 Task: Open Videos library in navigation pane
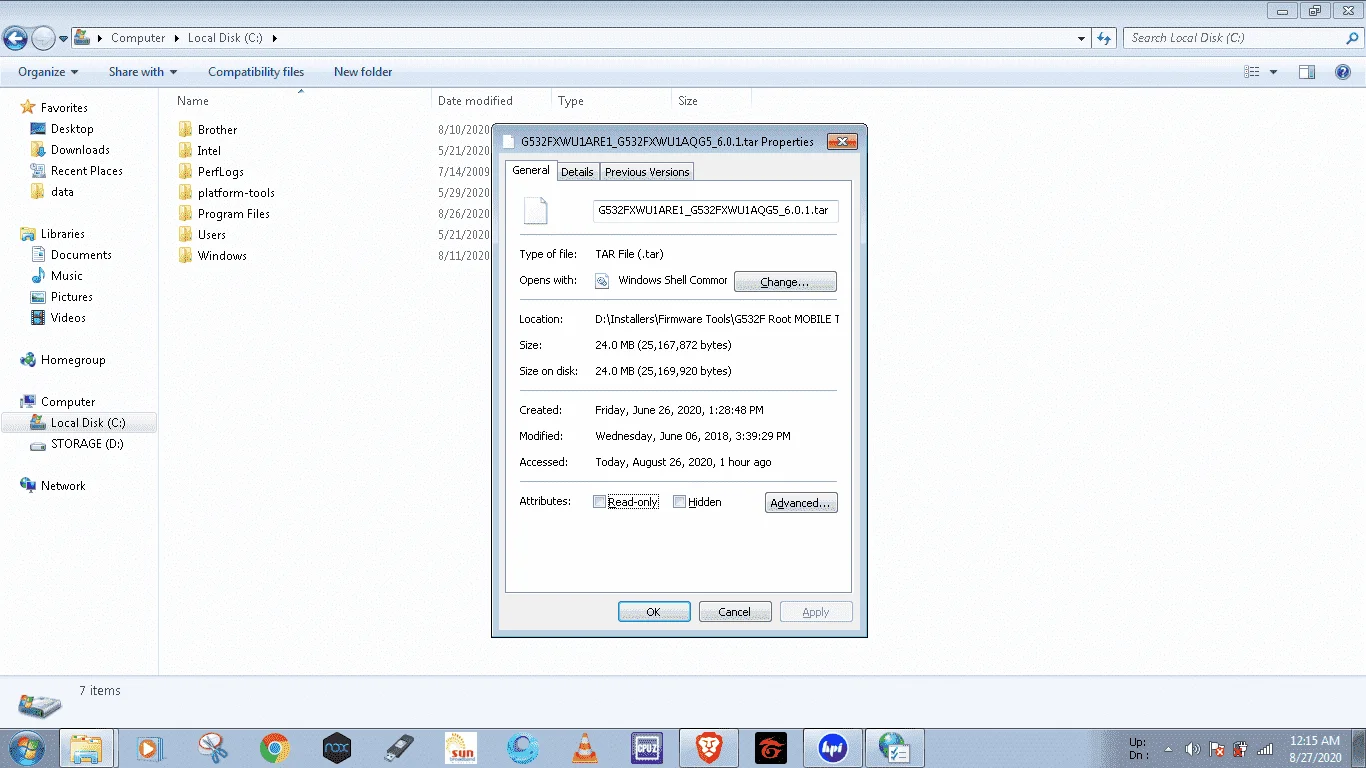(69, 318)
